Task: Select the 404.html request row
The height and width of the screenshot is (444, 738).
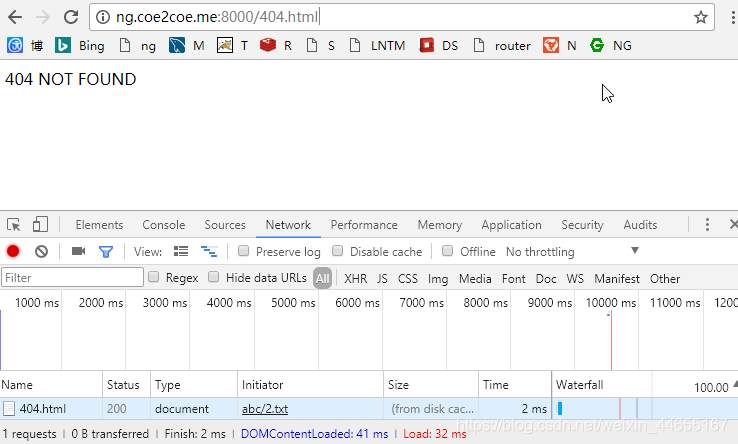Action: point(369,409)
